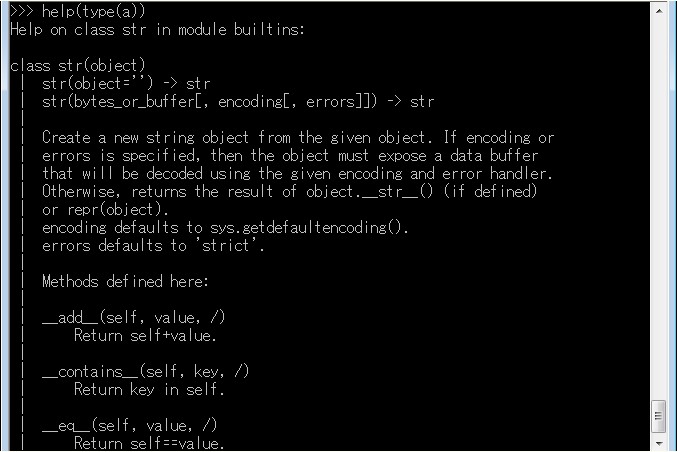Click the 'Methods defined here:' heading
The image size is (677, 452).
click(x=125, y=281)
